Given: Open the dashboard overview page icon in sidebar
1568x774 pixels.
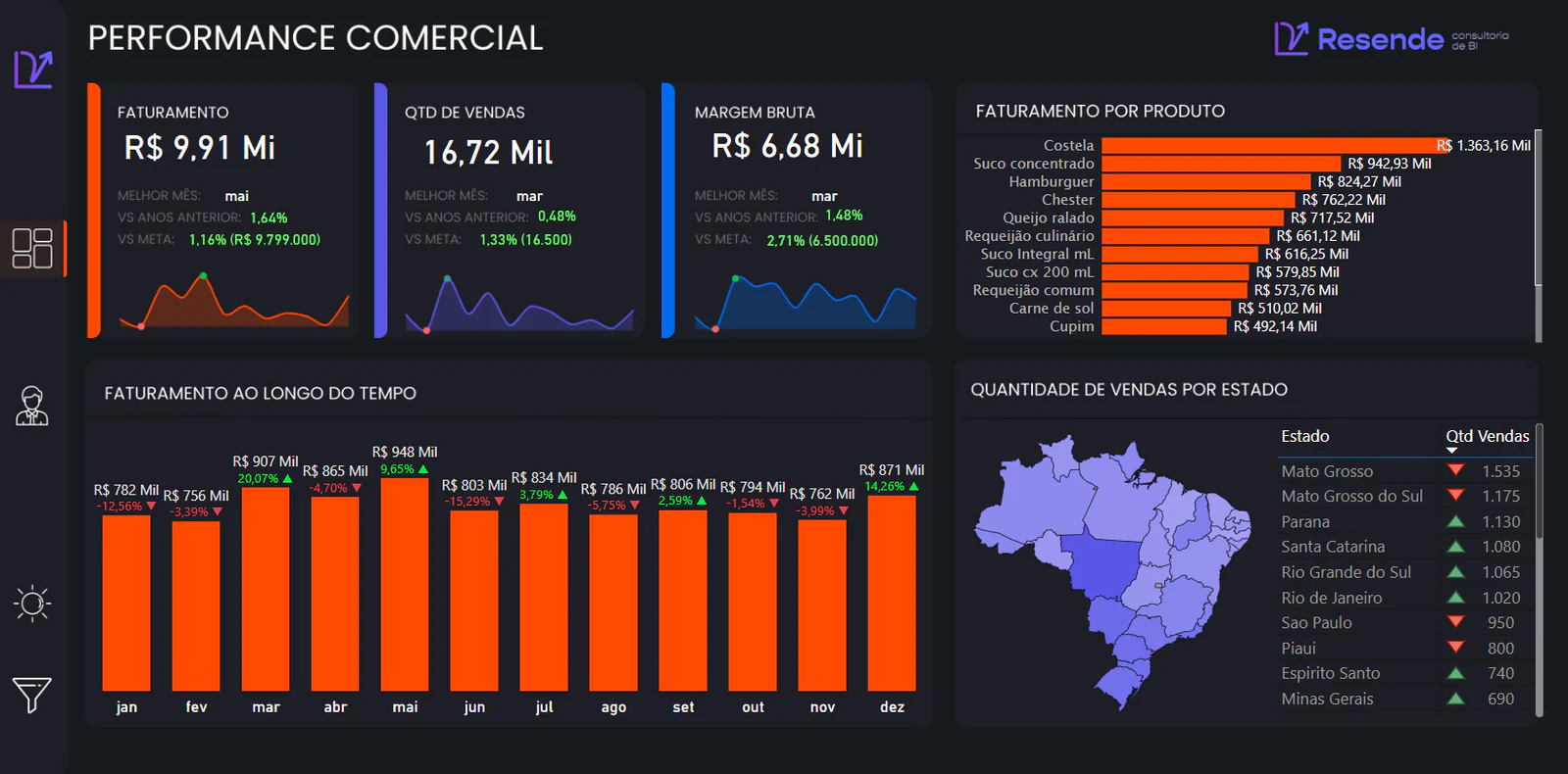Looking at the screenshot, I should click(x=32, y=248).
